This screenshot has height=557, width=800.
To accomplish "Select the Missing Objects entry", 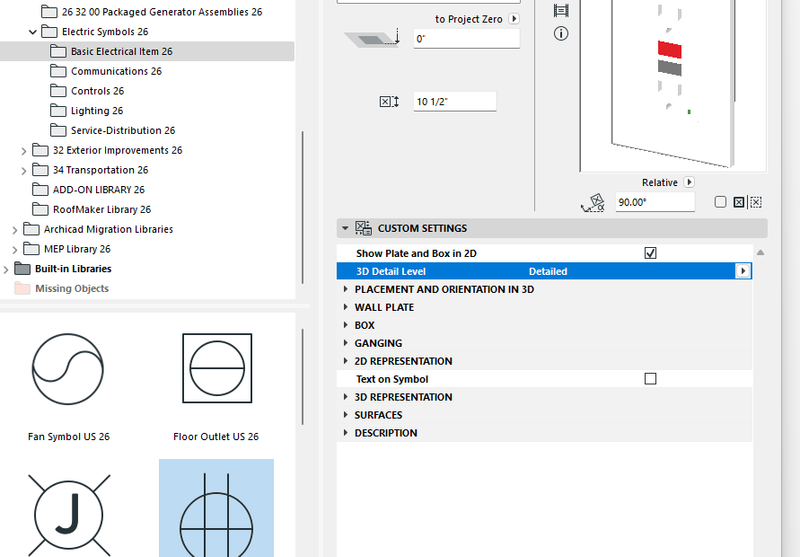I will (71, 289).
